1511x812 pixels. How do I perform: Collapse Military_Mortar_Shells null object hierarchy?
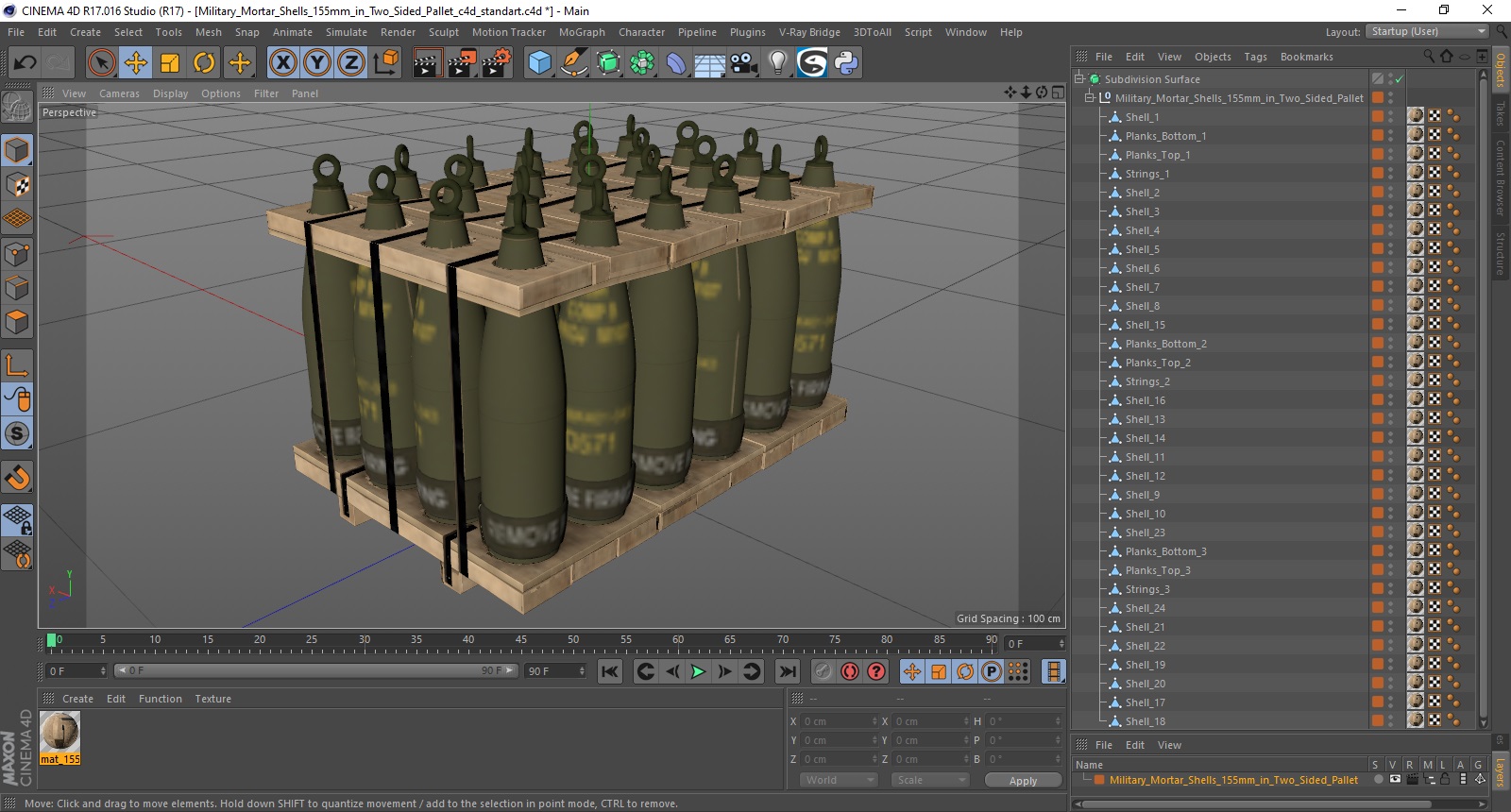click(1090, 98)
